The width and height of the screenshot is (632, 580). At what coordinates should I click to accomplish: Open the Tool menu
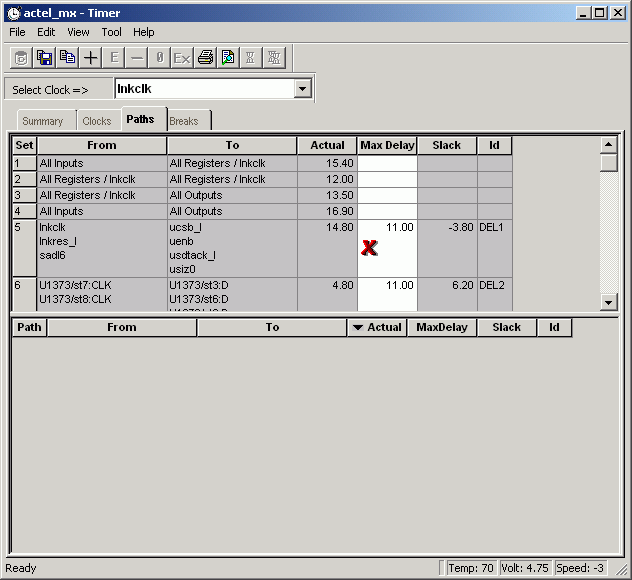click(111, 32)
